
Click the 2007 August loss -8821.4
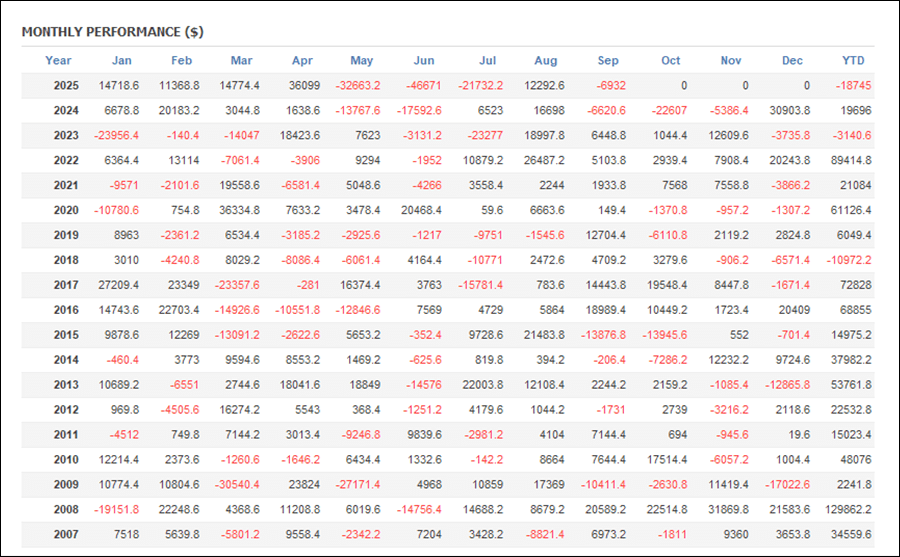pyautogui.click(x=546, y=533)
